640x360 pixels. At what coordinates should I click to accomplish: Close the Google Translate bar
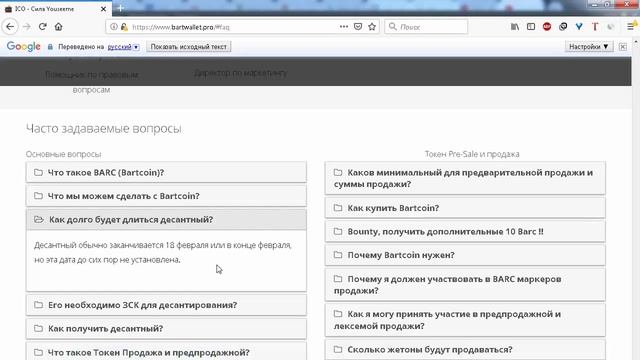(x=622, y=47)
